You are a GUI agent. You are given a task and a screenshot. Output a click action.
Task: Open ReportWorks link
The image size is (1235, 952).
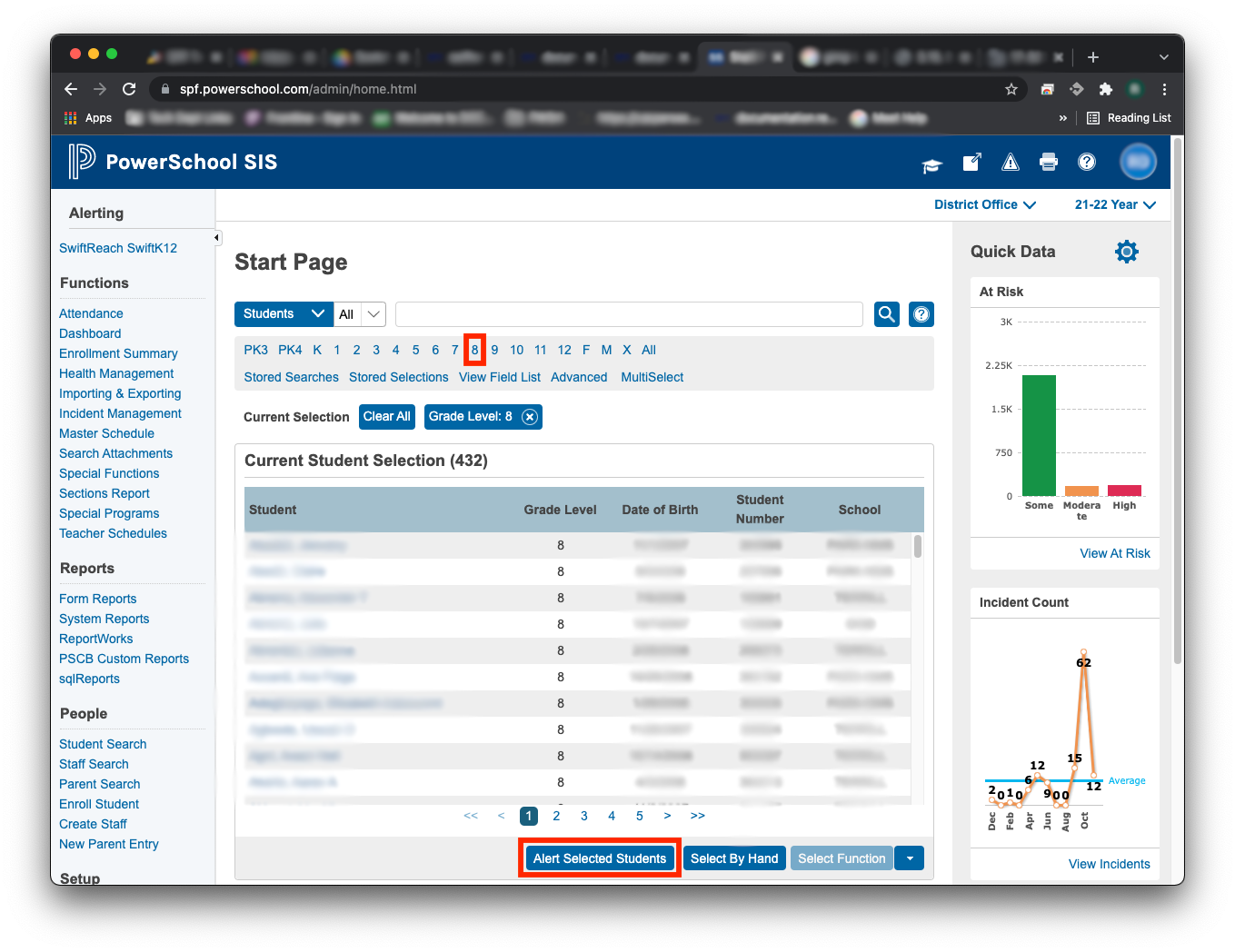click(x=95, y=639)
